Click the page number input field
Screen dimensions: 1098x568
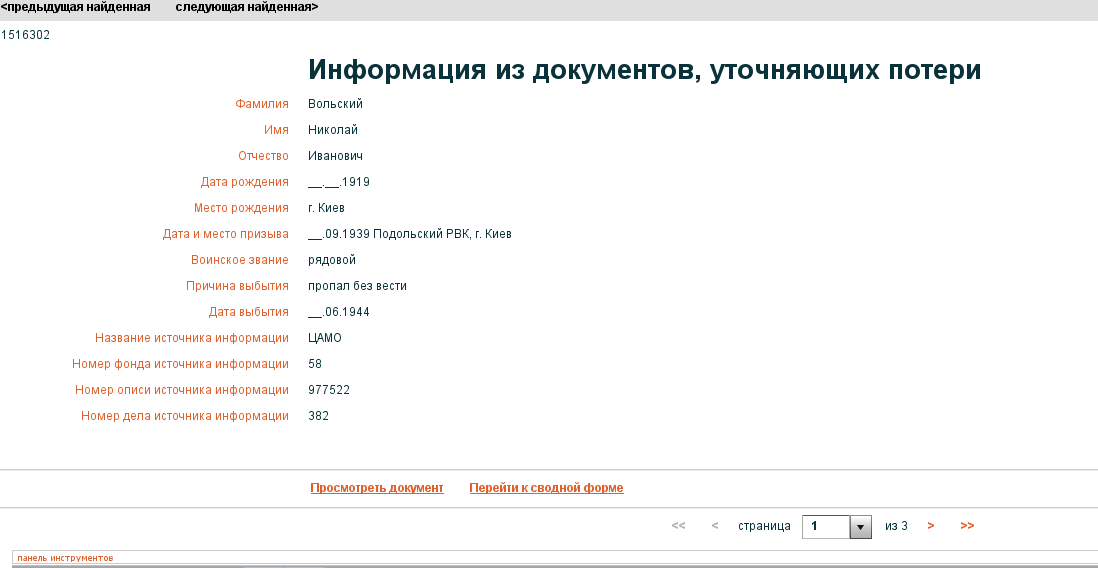pos(826,527)
